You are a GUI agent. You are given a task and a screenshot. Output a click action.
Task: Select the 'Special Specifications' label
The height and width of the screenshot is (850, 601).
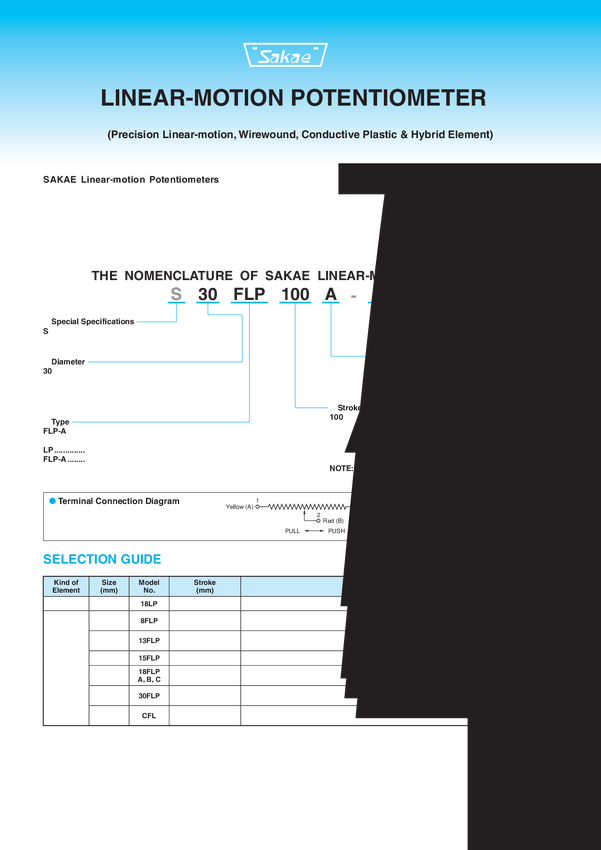tap(93, 321)
